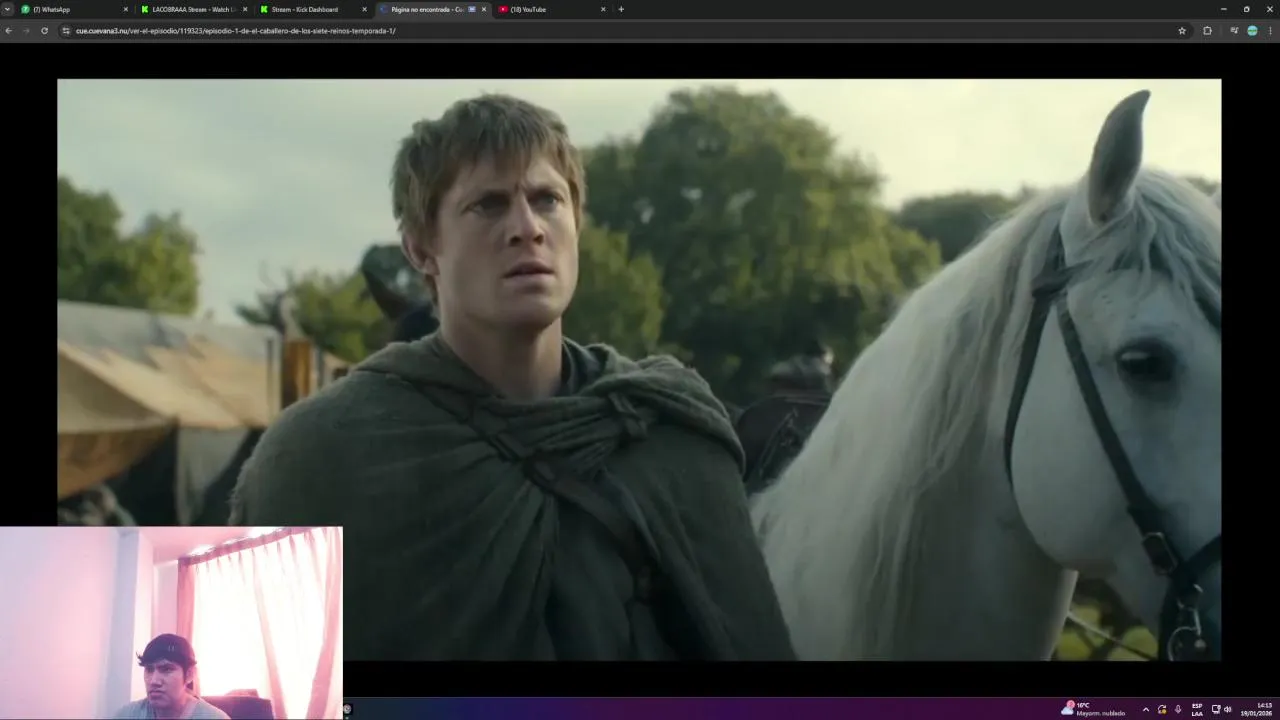The height and width of the screenshot is (720, 1280).
Task: Open the Chrome profile avatar
Action: pos(1252,30)
